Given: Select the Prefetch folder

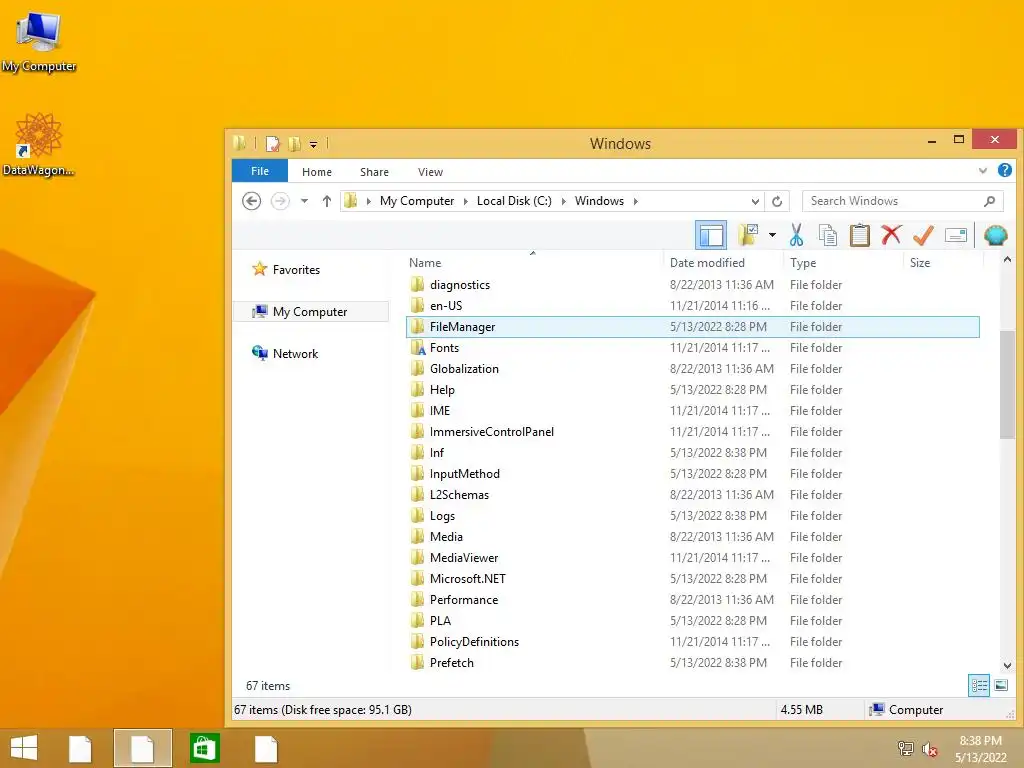Looking at the screenshot, I should point(692,662).
